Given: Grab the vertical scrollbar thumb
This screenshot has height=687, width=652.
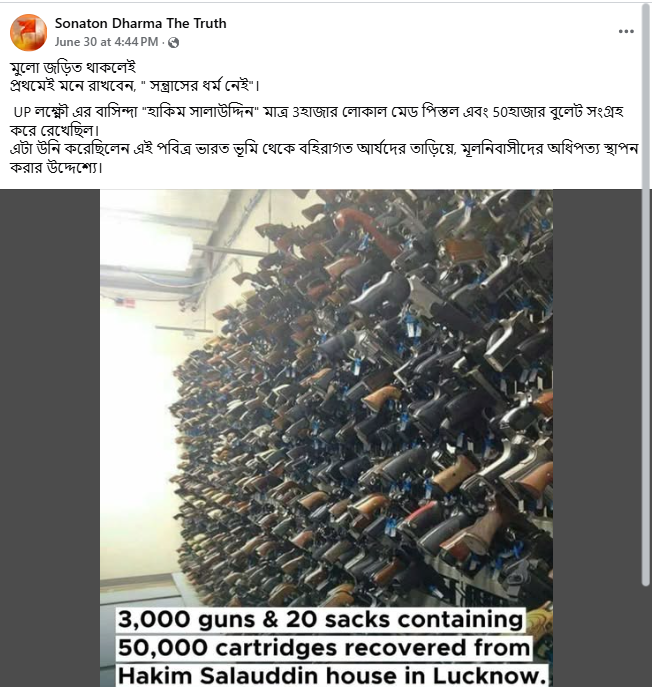Looking at the screenshot, I should click(x=646, y=294).
